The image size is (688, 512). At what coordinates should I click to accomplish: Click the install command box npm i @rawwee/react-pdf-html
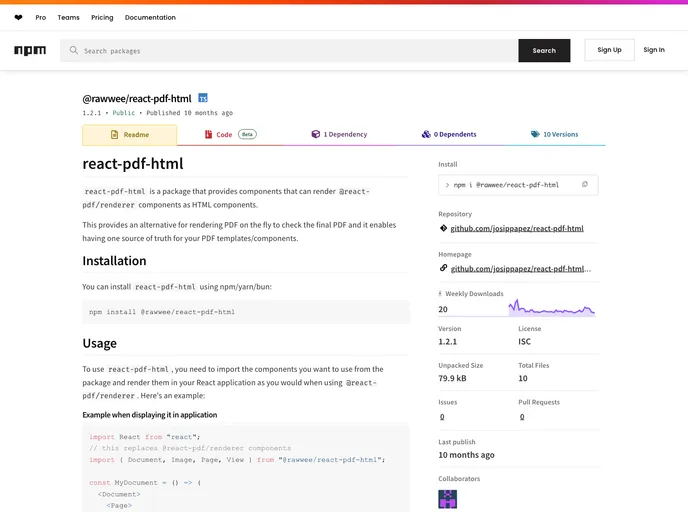(x=518, y=185)
